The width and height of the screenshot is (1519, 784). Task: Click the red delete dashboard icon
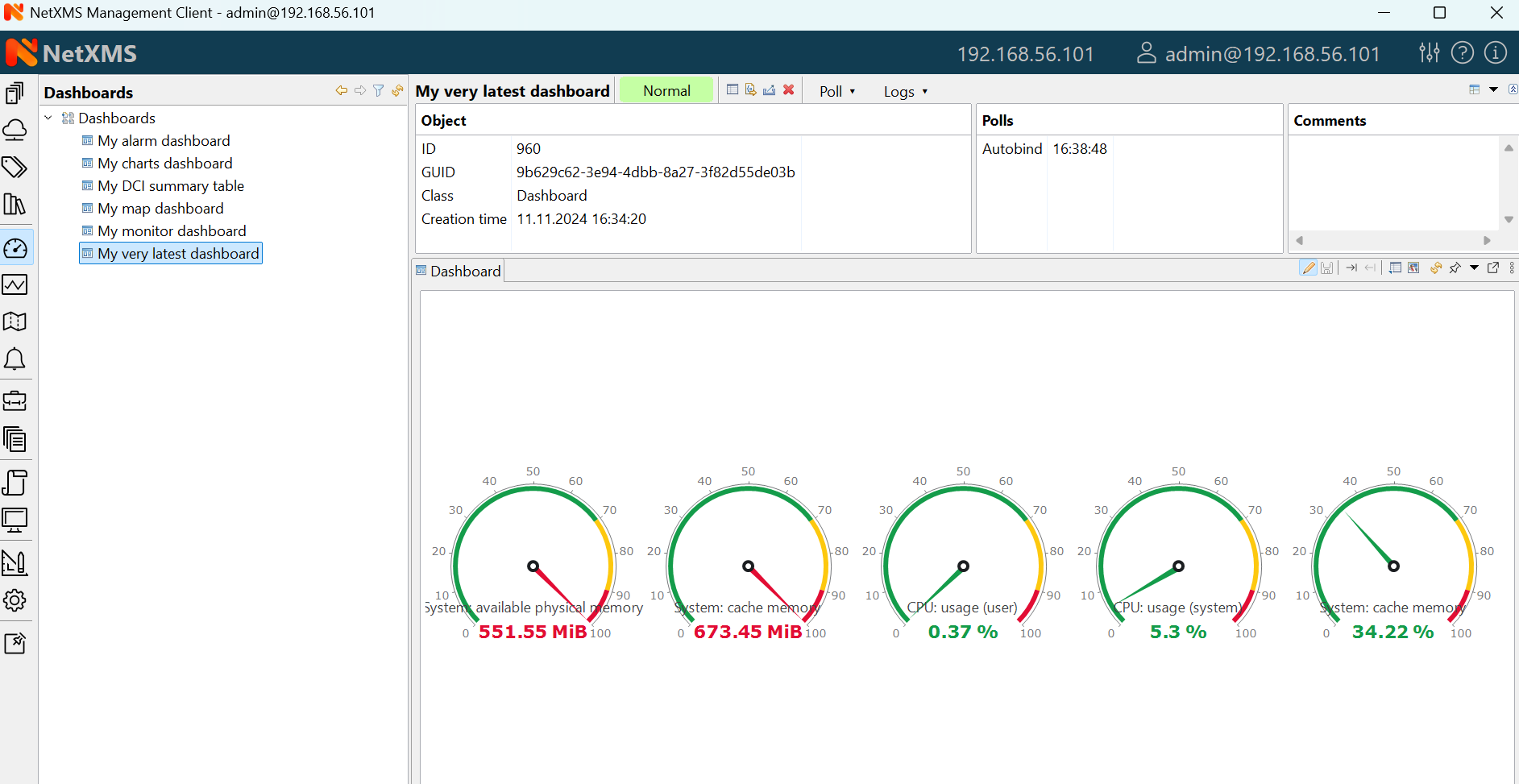point(789,90)
